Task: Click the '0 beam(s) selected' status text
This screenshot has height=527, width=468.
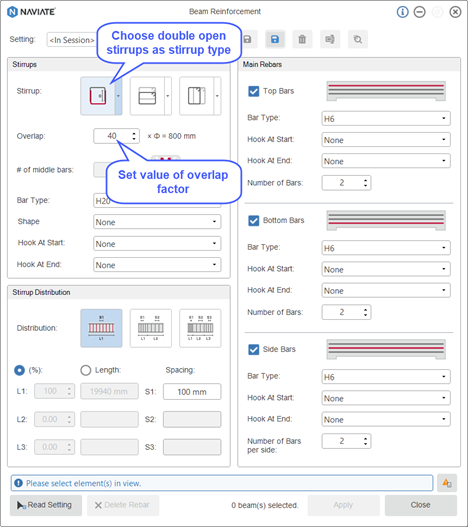Action: pos(265,505)
